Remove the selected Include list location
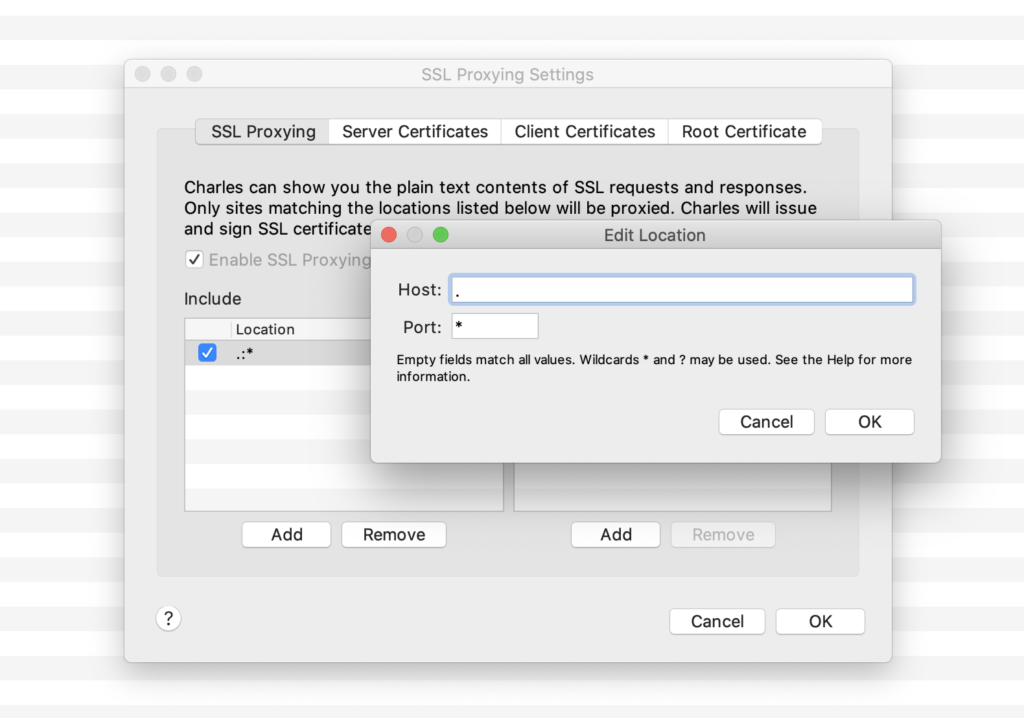Viewport: 1024px width, 718px height. point(393,535)
